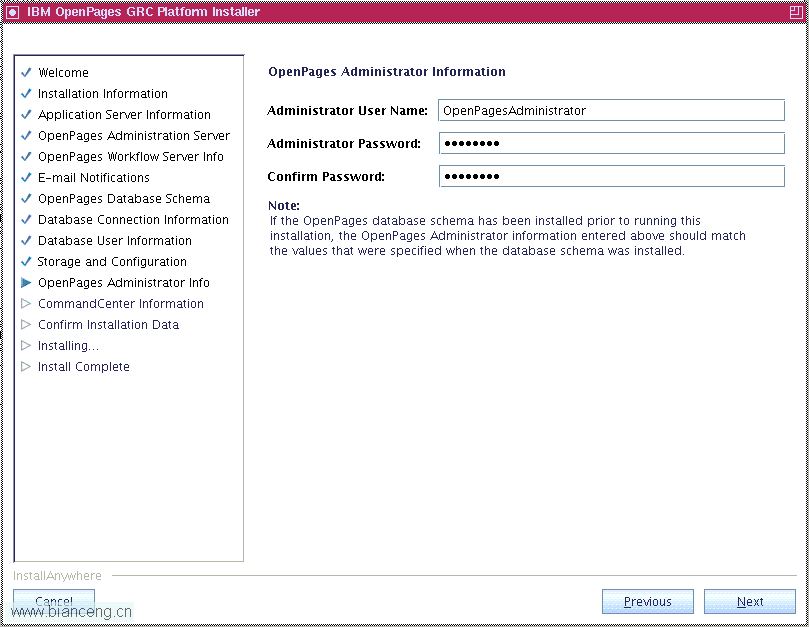Click the Install Complete step label
Image resolution: width=809 pixels, height=627 pixels.
click(84, 366)
